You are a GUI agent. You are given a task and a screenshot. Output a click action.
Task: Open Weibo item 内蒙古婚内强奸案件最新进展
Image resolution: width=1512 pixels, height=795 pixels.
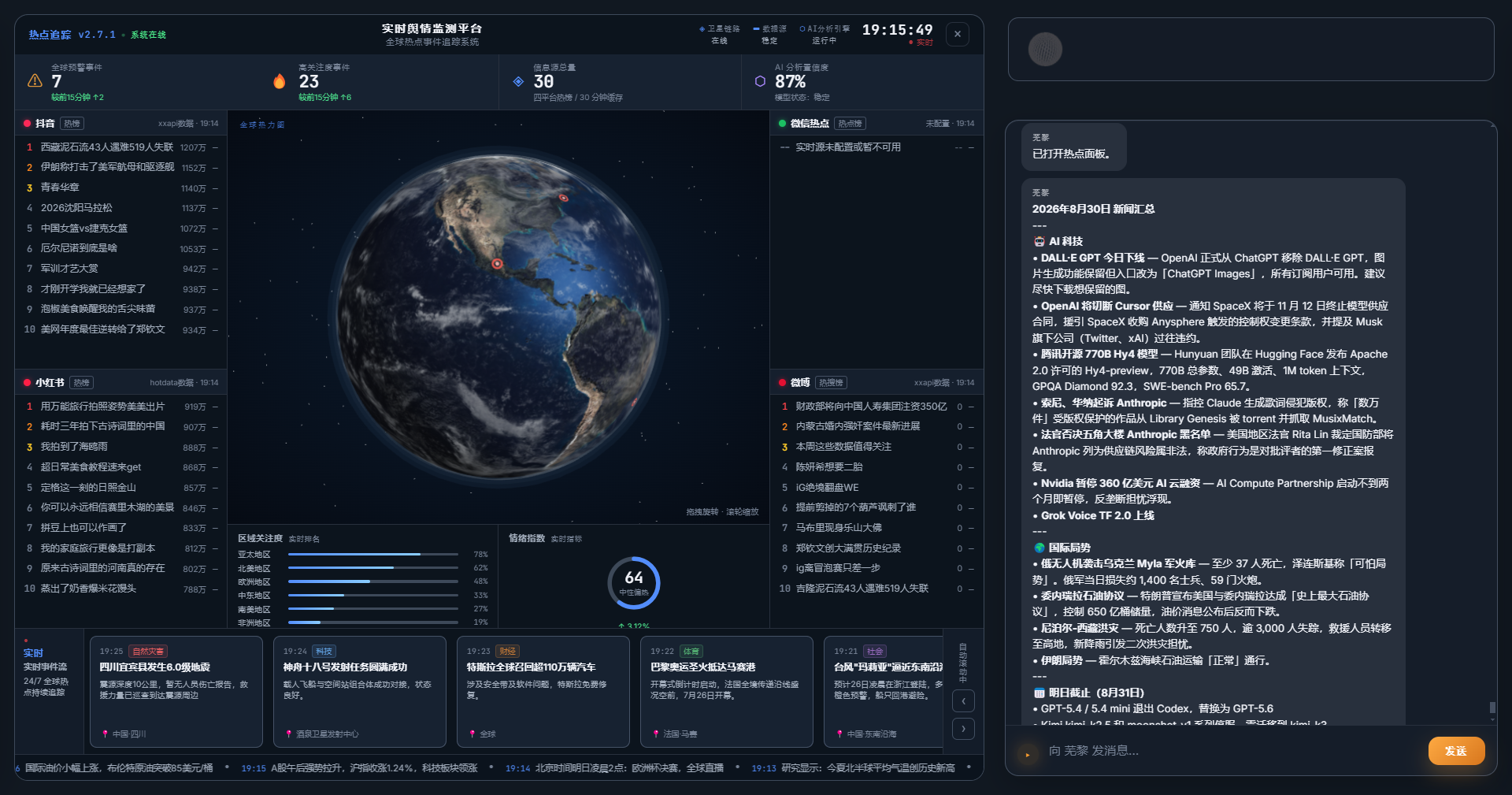876,426
